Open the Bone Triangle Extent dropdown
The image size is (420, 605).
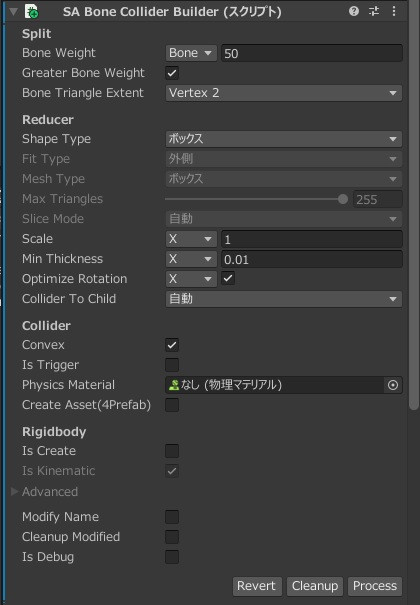click(284, 93)
